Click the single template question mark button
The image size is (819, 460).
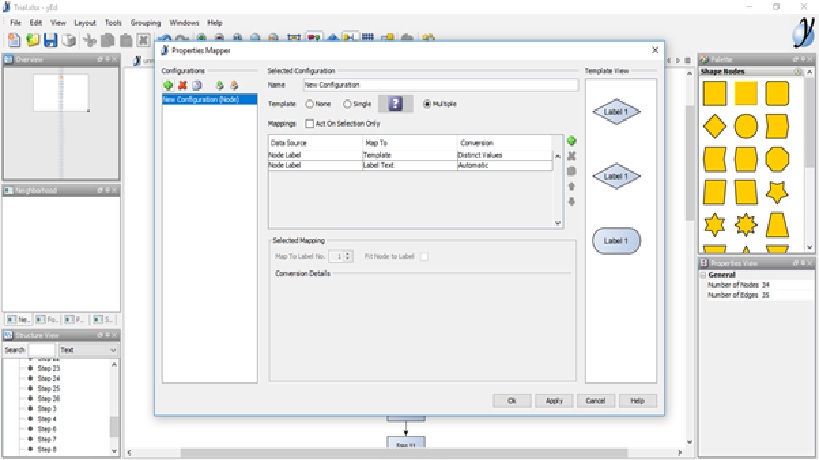[395, 104]
